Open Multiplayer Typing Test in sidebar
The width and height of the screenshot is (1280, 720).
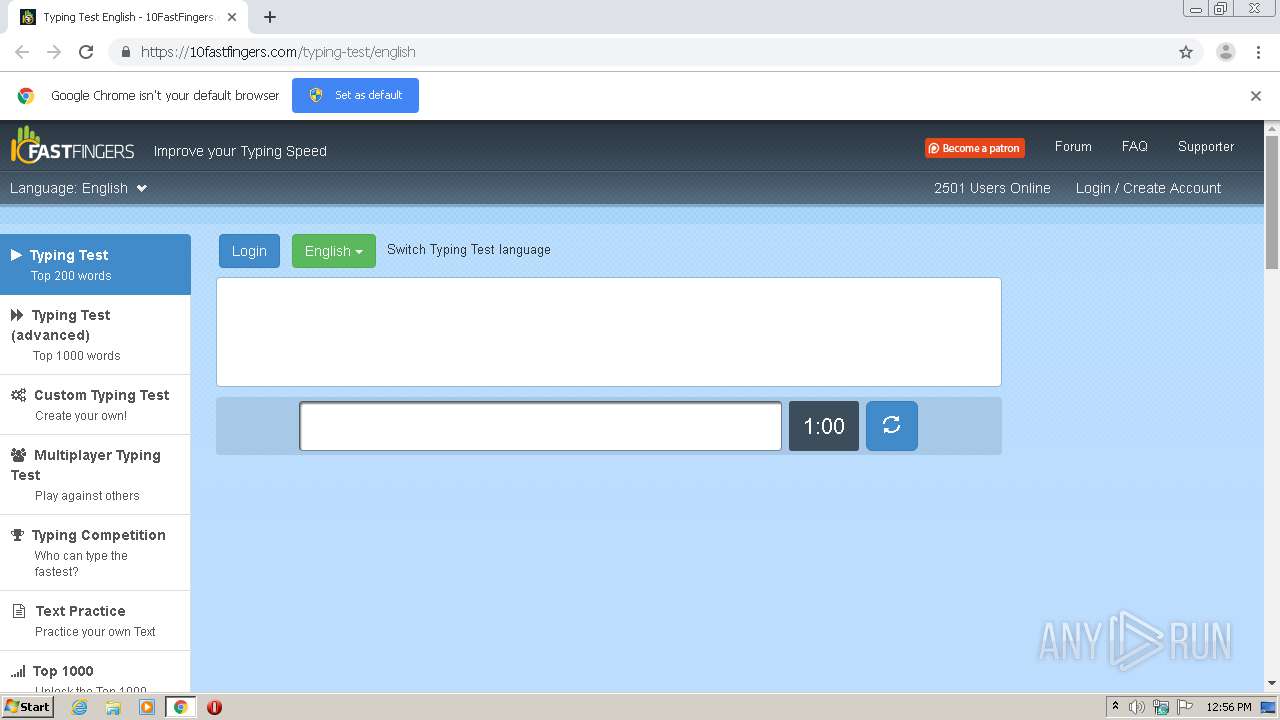(x=95, y=475)
